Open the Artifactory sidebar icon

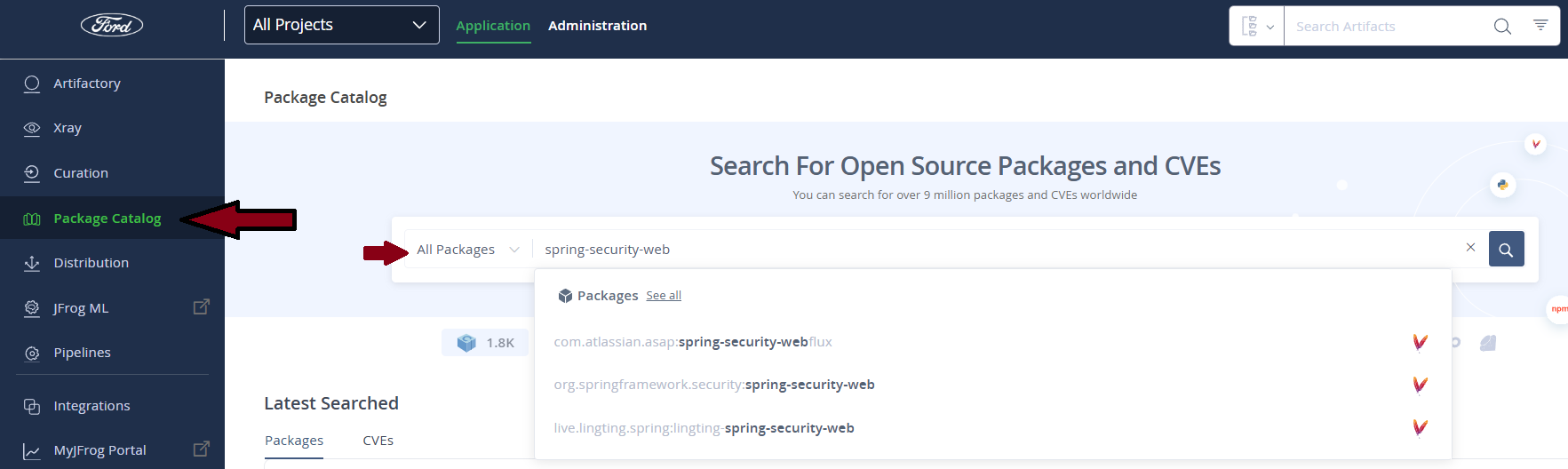tap(32, 83)
